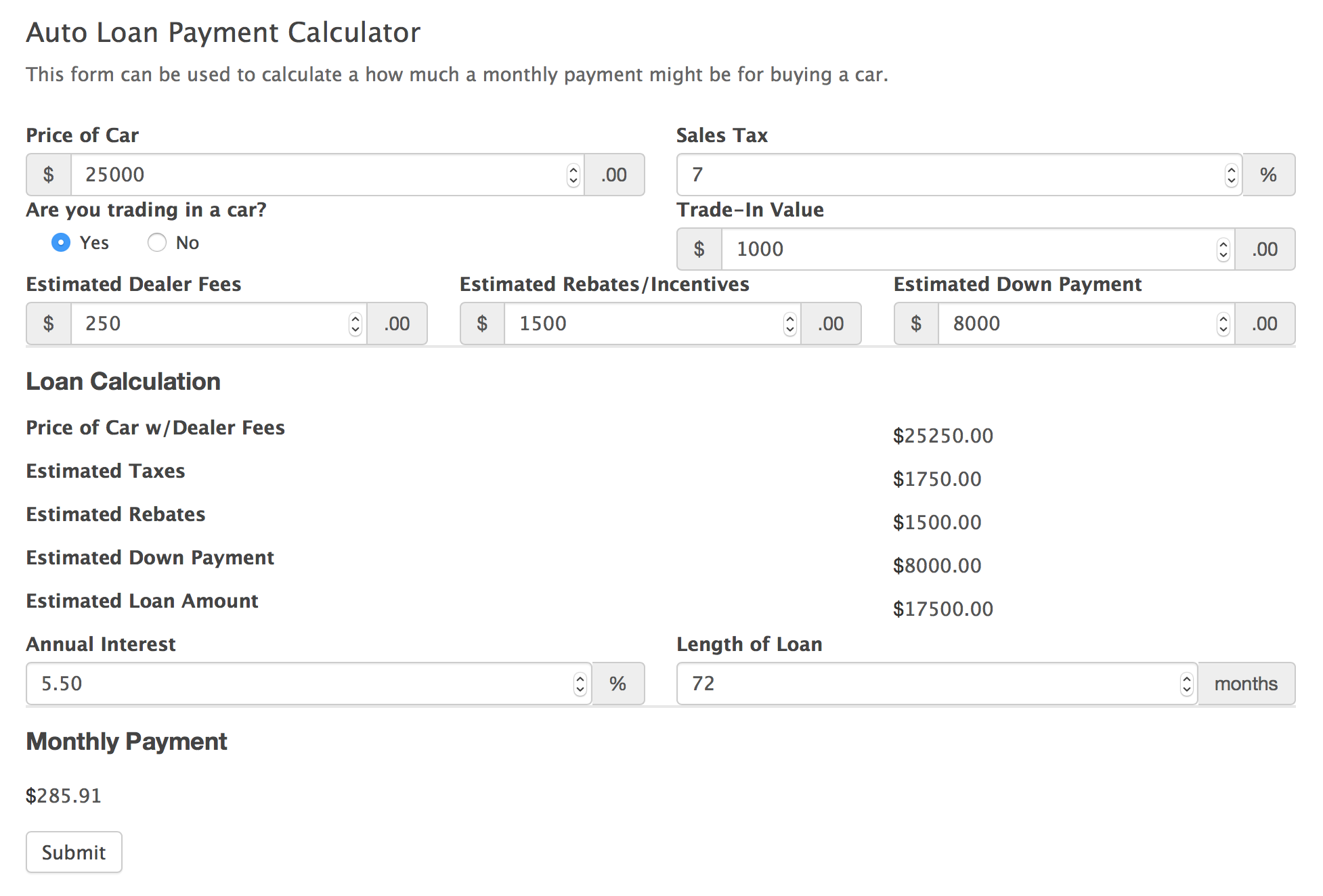The height and width of the screenshot is (896, 1323).
Task: Click the Trade-In Value input field
Action: (x=975, y=248)
